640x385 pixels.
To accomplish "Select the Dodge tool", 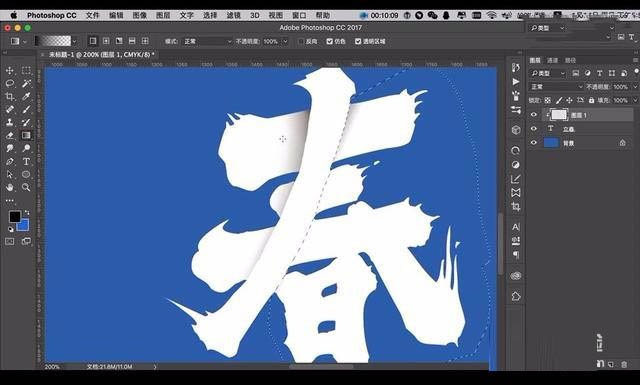I will [26, 148].
